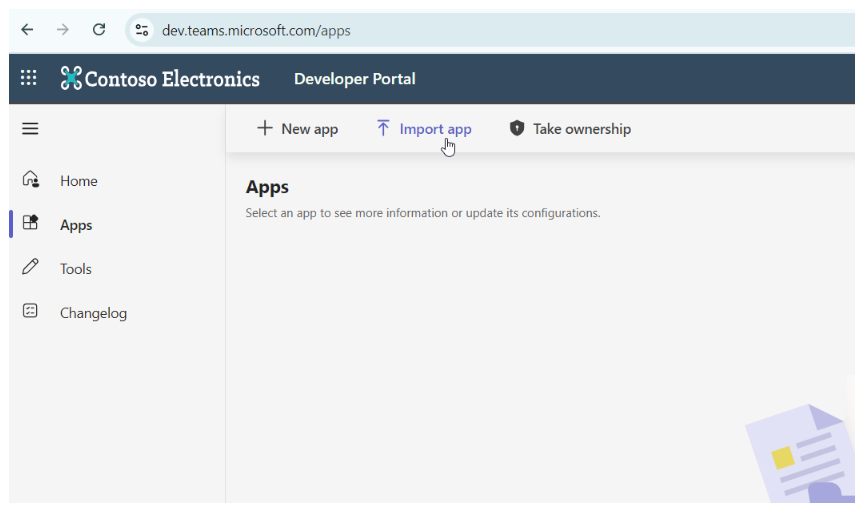Image resolution: width=858 pixels, height=505 pixels.
Task: Open the app launcher waffle grid
Action: 28,78
